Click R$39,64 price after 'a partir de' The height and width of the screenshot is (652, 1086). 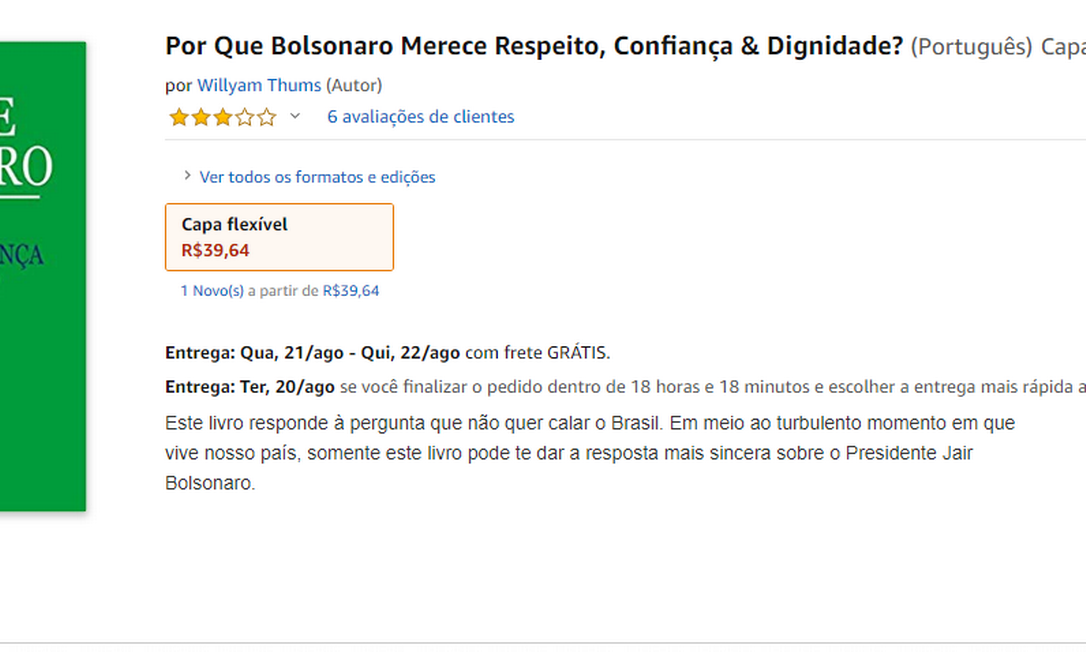click(x=350, y=291)
